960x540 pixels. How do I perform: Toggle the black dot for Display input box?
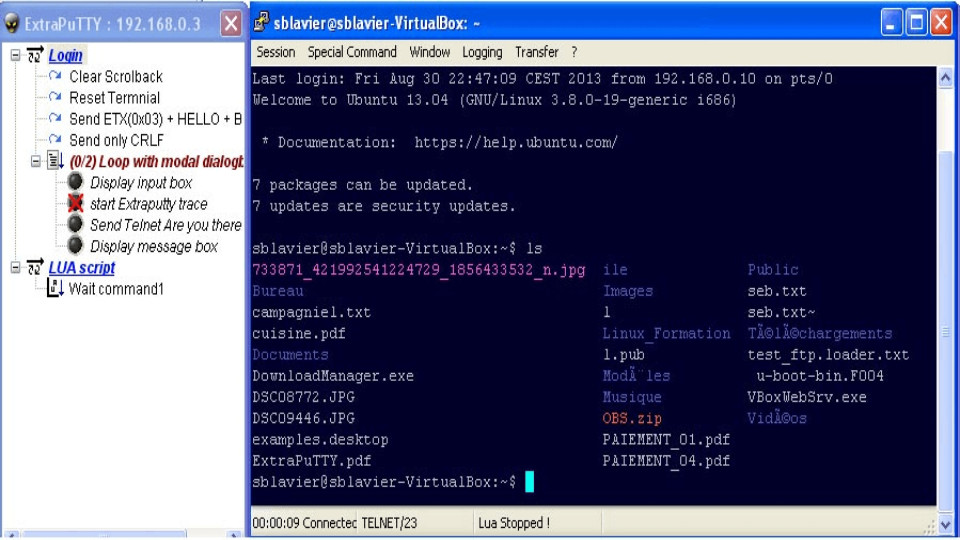[x=75, y=182]
